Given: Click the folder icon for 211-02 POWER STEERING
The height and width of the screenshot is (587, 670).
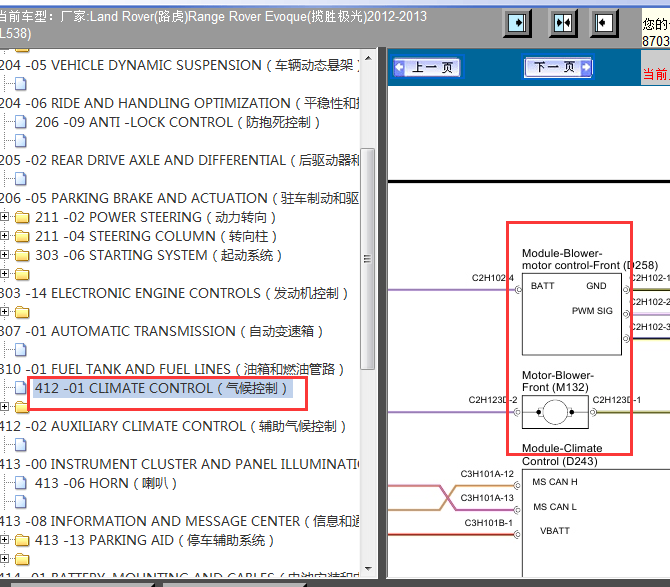Looking at the screenshot, I should coord(22,217).
